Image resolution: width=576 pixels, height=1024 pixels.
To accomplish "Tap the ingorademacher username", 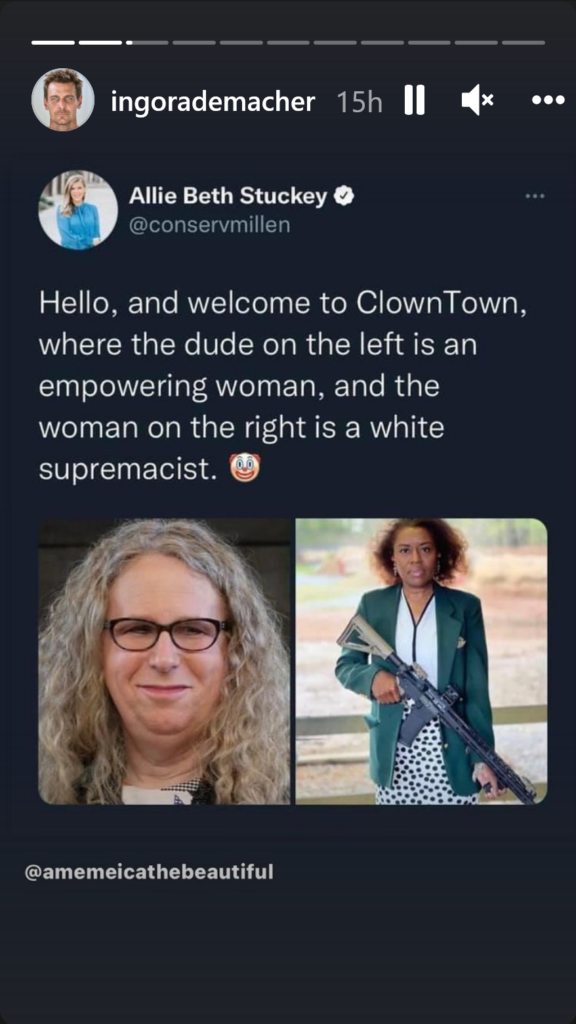I will pos(213,101).
